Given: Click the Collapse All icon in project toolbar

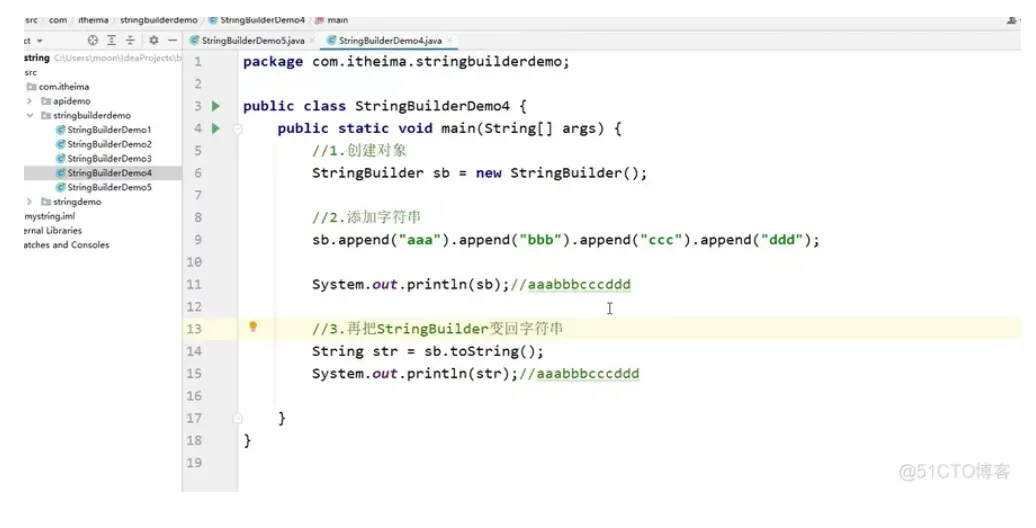Looking at the screenshot, I should pyautogui.click(x=130, y=40).
